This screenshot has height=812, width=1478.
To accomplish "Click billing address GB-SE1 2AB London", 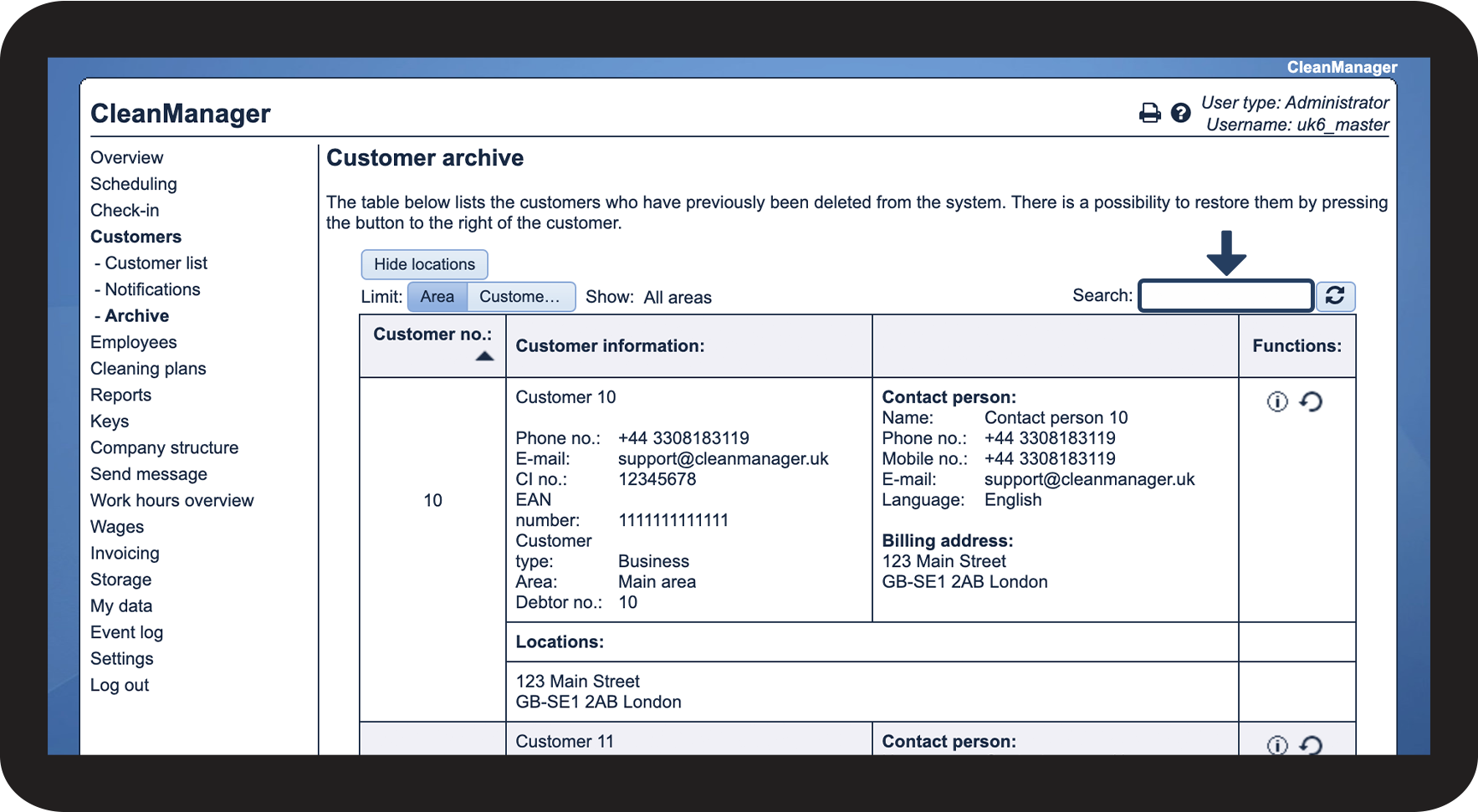I will click(x=965, y=582).
